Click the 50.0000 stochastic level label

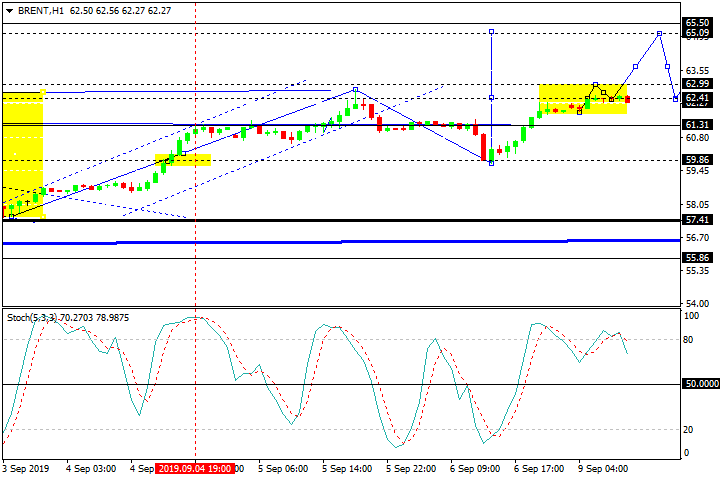(x=700, y=383)
